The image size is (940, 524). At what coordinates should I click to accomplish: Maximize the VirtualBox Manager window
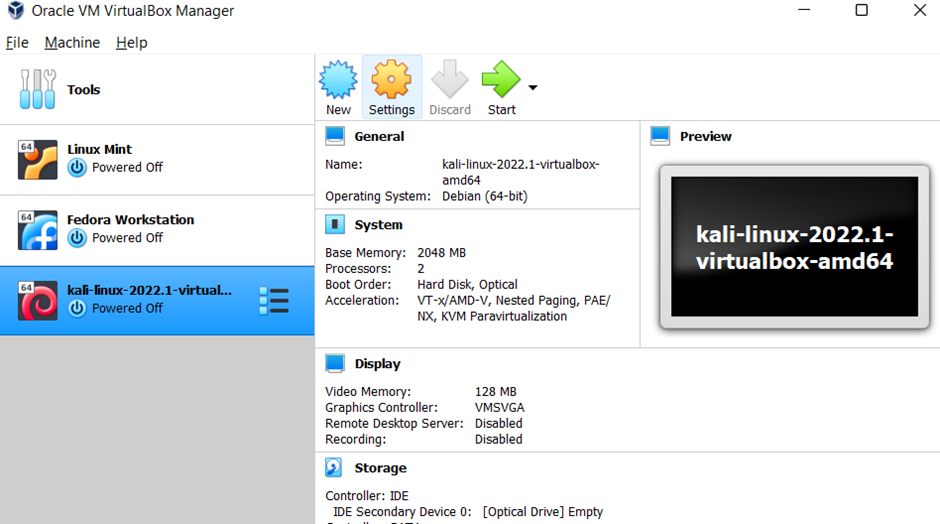coord(861,10)
